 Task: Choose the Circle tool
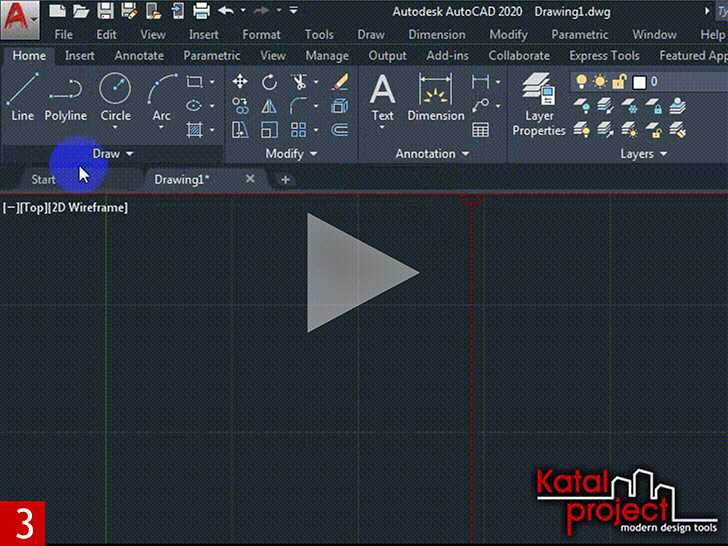pos(115,98)
